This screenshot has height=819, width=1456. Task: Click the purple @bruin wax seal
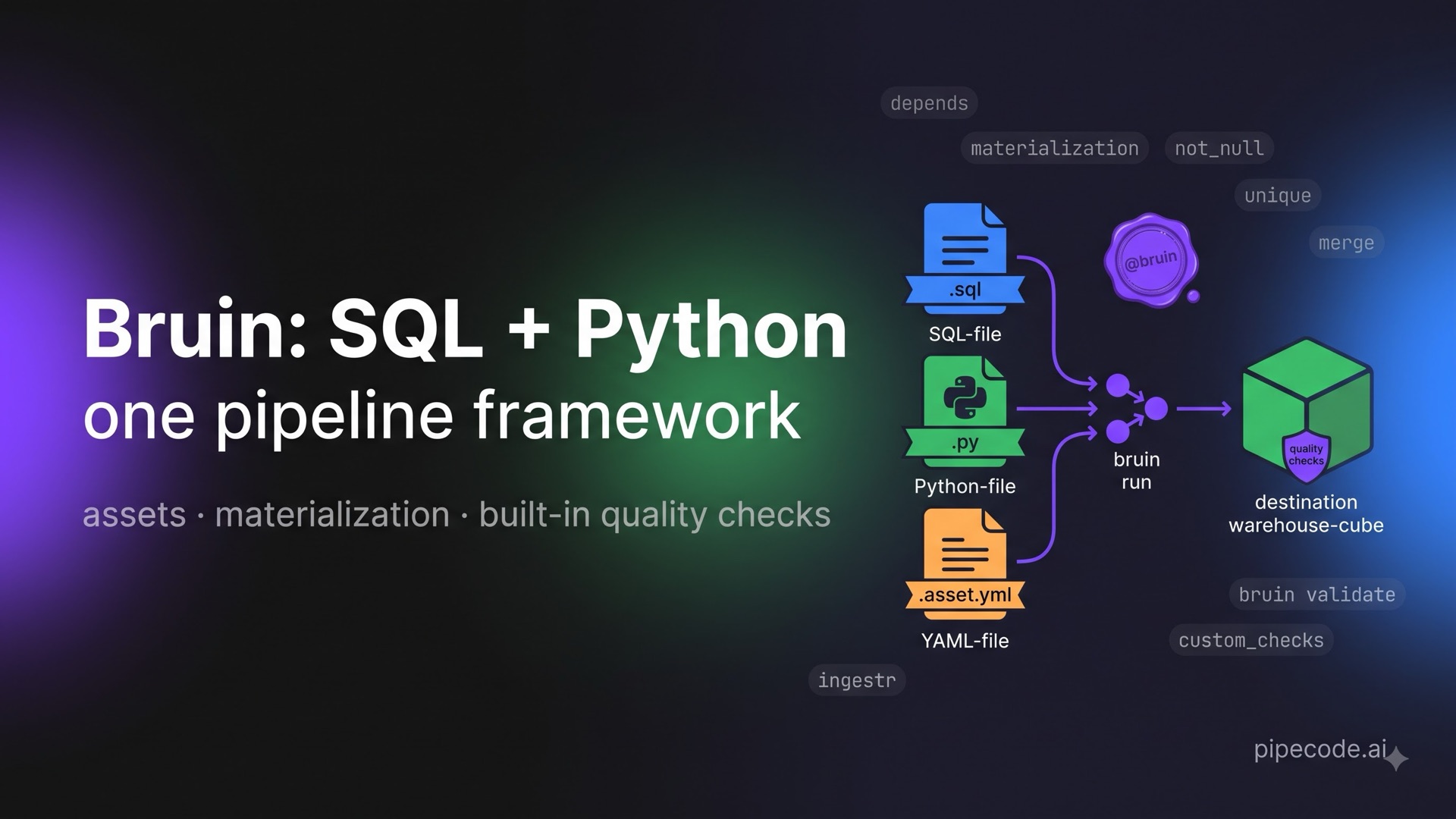click(x=1152, y=260)
